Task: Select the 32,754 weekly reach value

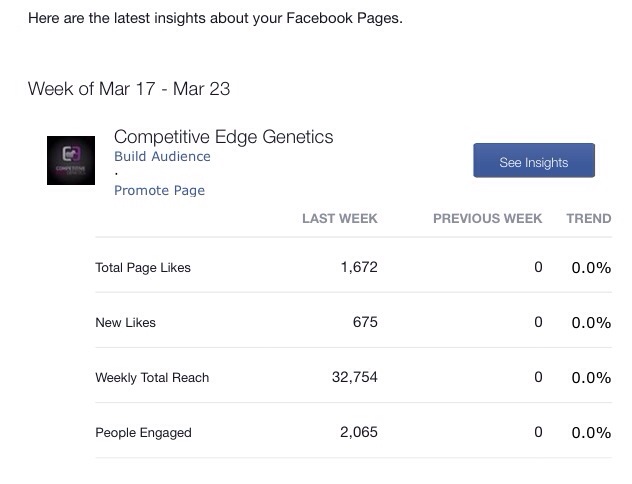Action: click(x=354, y=378)
